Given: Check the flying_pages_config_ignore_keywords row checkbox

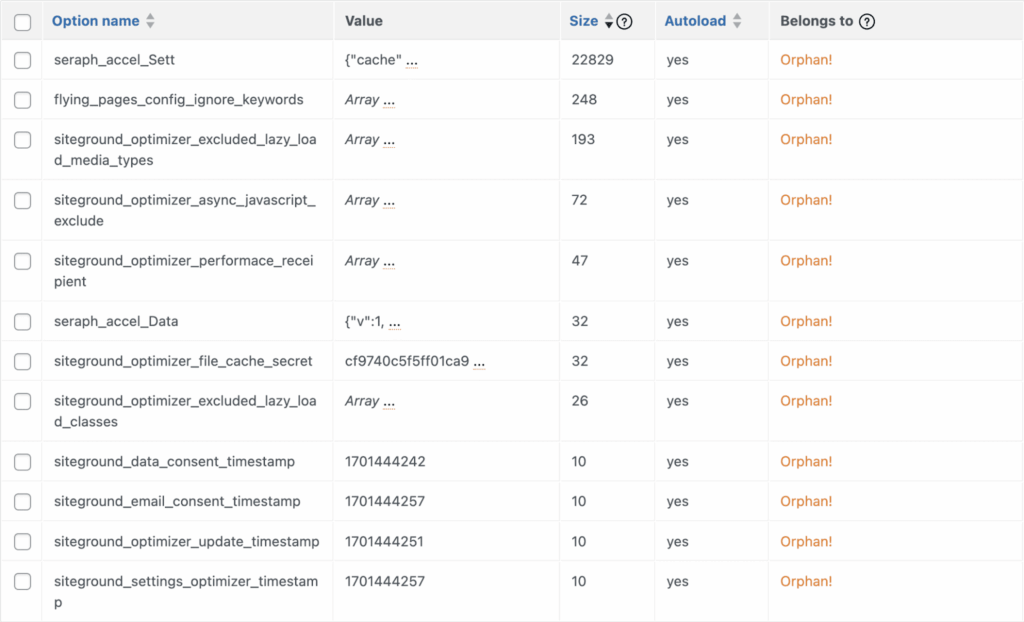Looking at the screenshot, I should (x=23, y=100).
